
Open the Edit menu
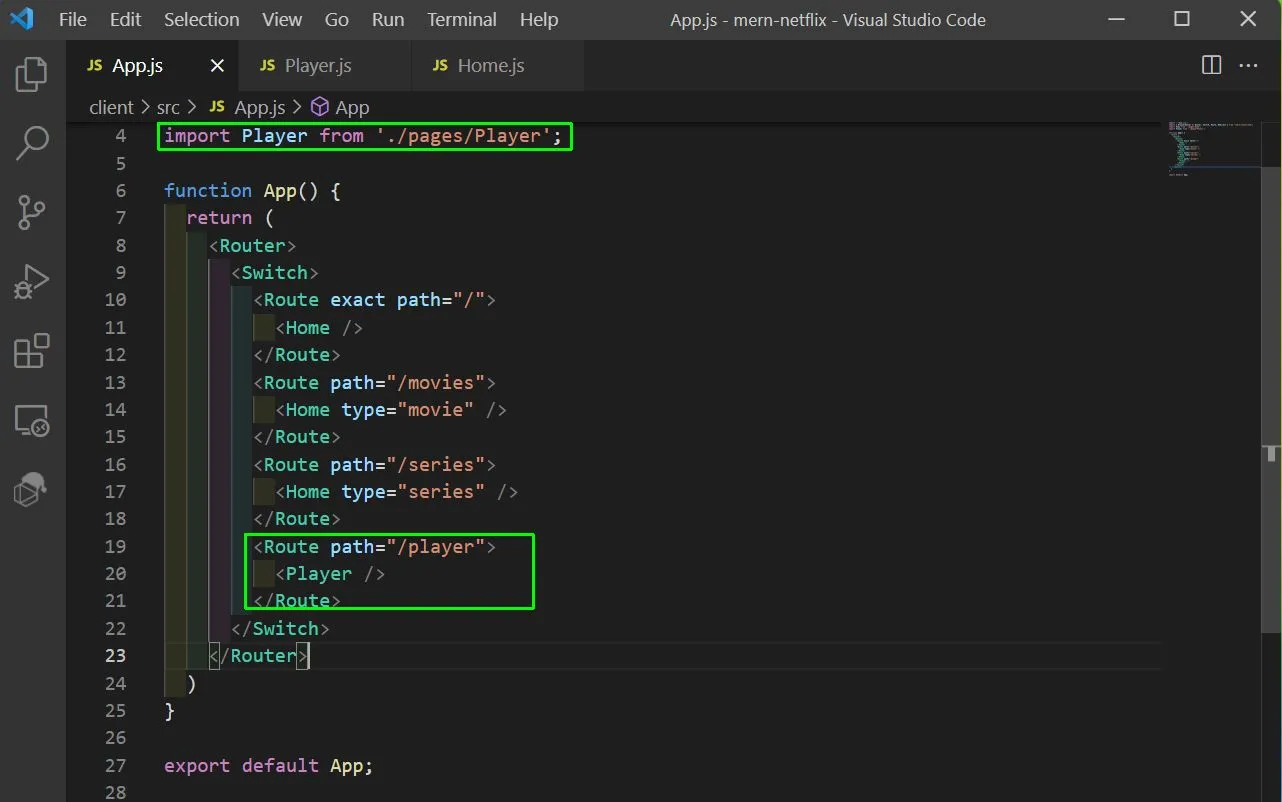(126, 19)
